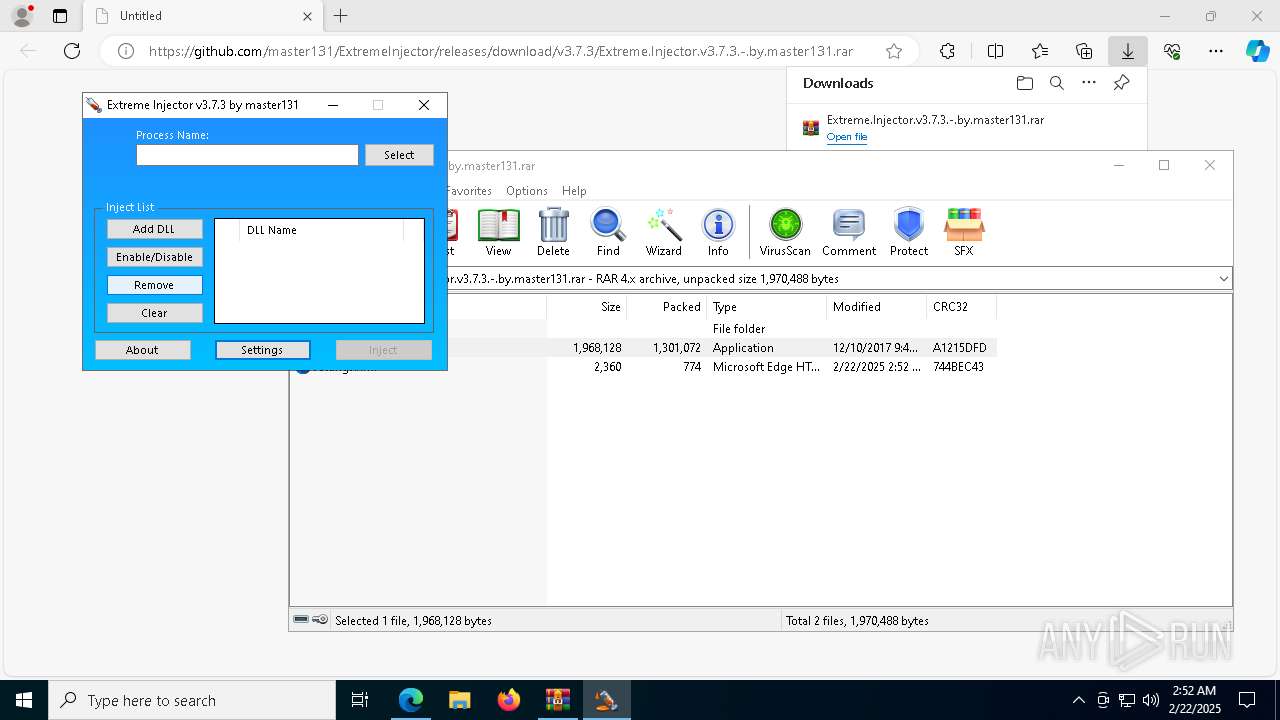Click the Open file link
1280x720 pixels.
847,137
